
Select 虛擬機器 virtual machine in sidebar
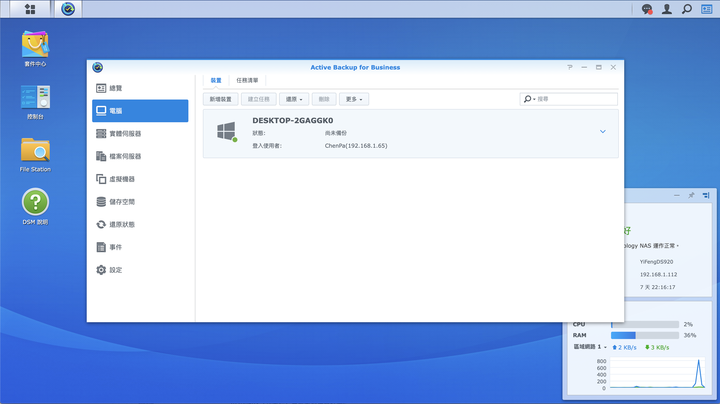140,179
